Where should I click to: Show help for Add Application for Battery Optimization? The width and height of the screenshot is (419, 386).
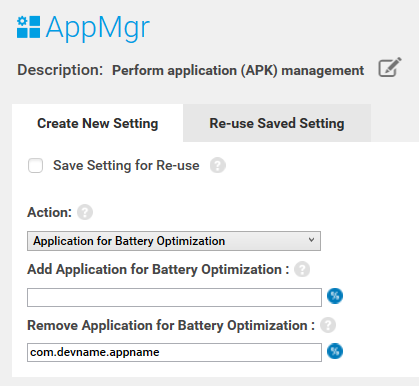point(302,269)
